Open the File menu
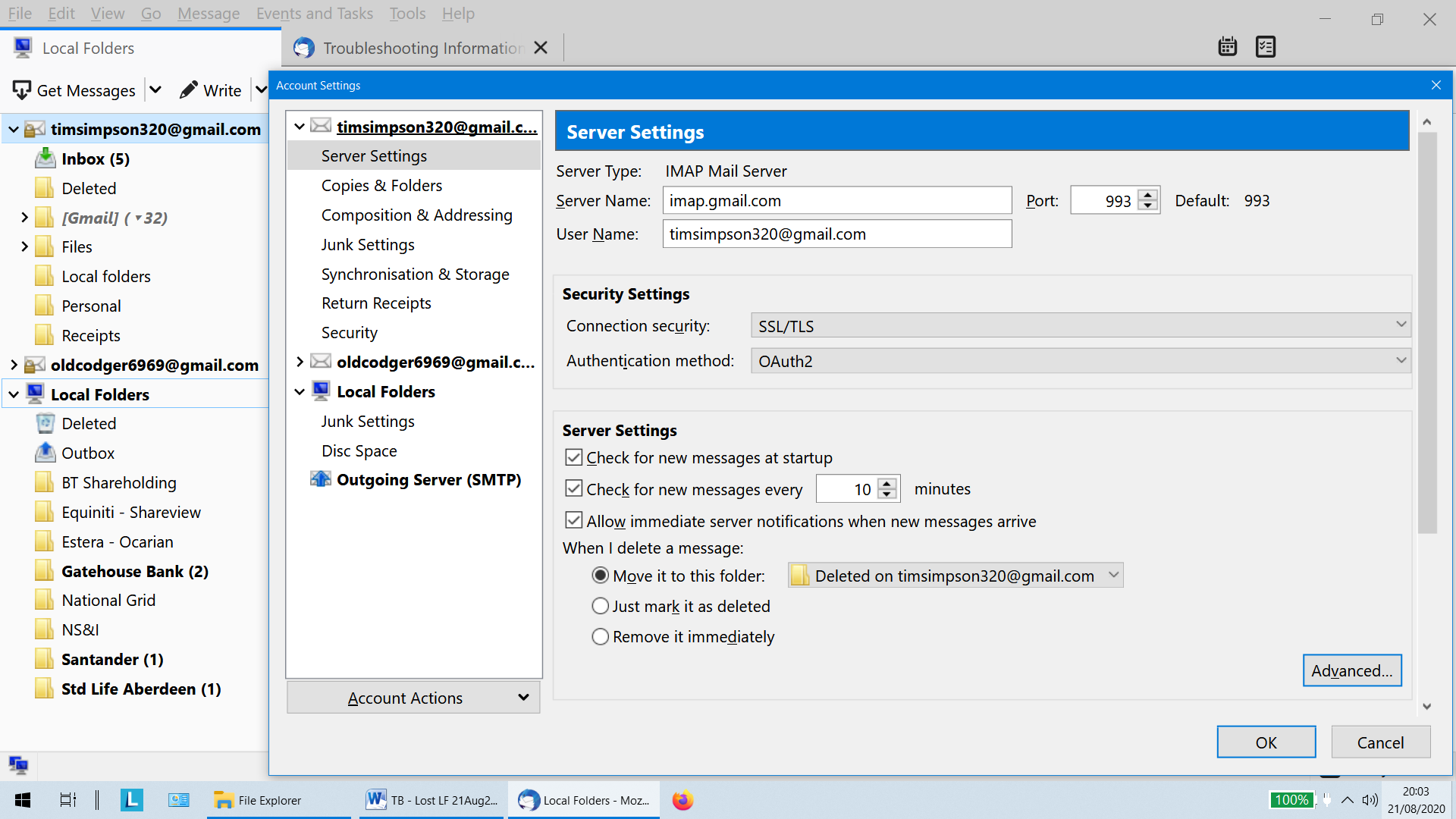The image size is (1456, 819). [x=20, y=14]
